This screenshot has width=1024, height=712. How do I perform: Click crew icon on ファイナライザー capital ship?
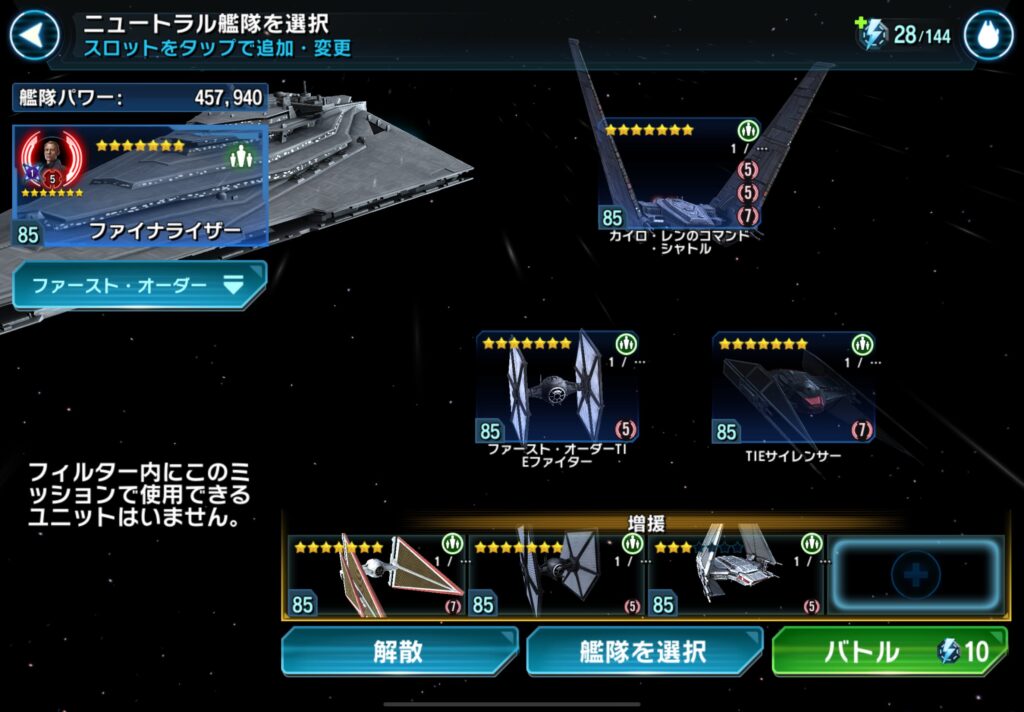click(x=241, y=156)
